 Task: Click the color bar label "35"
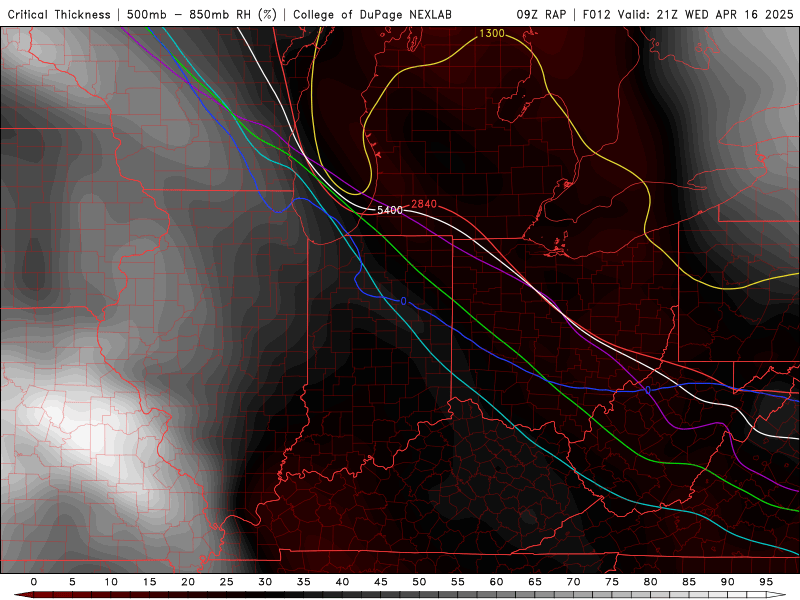[x=304, y=582]
